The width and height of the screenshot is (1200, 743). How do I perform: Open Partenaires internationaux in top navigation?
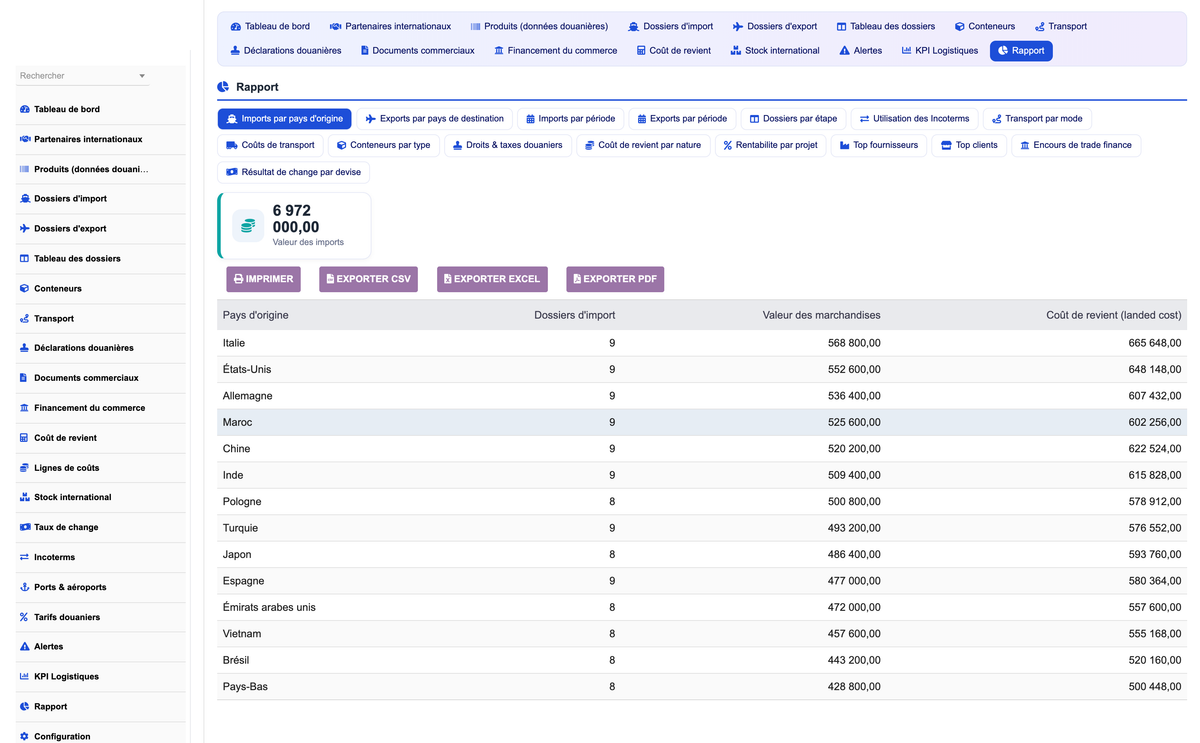[x=390, y=26]
